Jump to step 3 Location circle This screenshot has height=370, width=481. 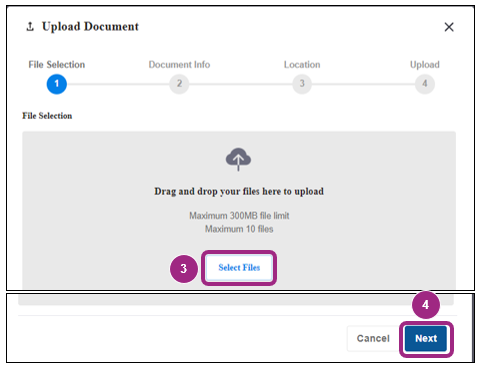pos(302,84)
